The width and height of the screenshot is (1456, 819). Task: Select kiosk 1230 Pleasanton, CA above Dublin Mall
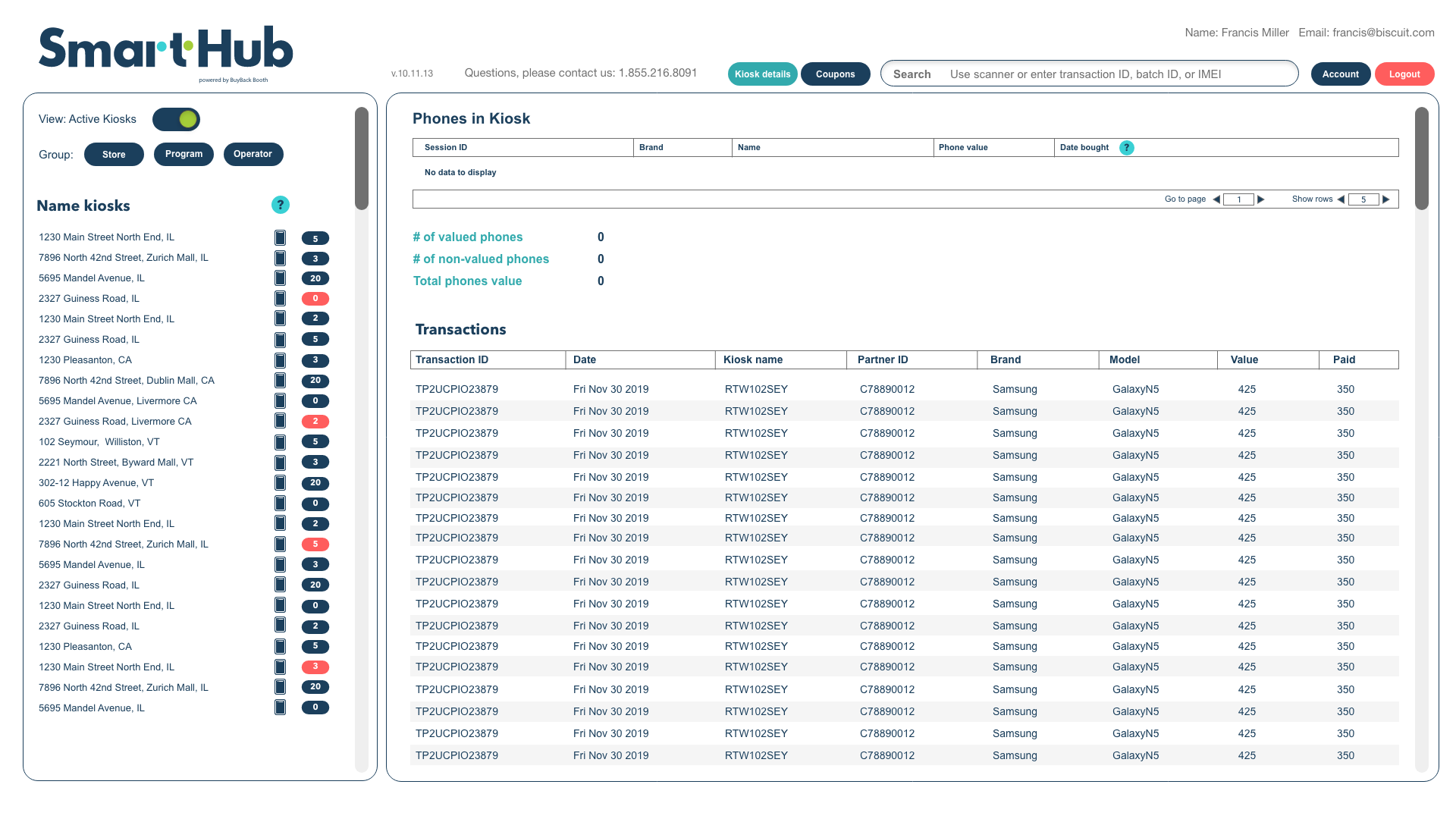tap(85, 359)
